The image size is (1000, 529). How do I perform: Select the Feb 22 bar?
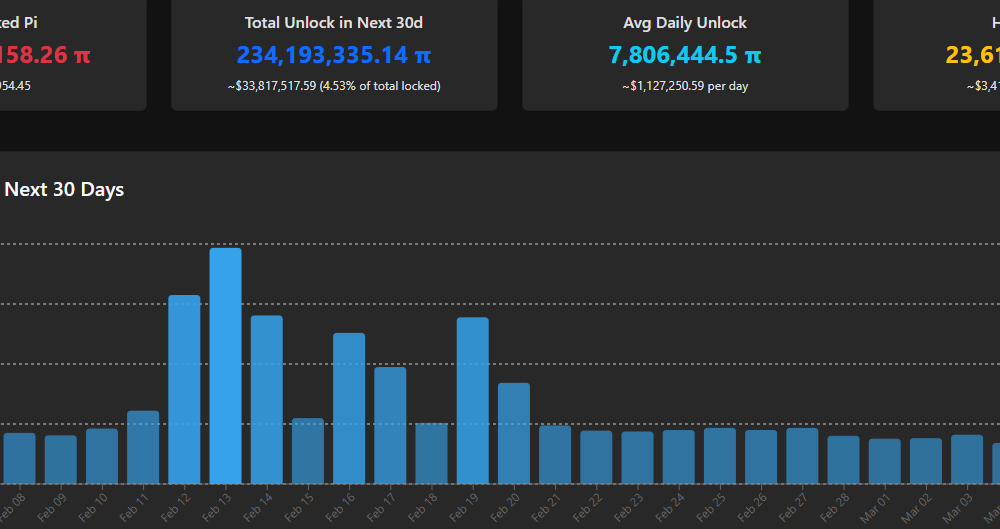pyautogui.click(x=596, y=457)
